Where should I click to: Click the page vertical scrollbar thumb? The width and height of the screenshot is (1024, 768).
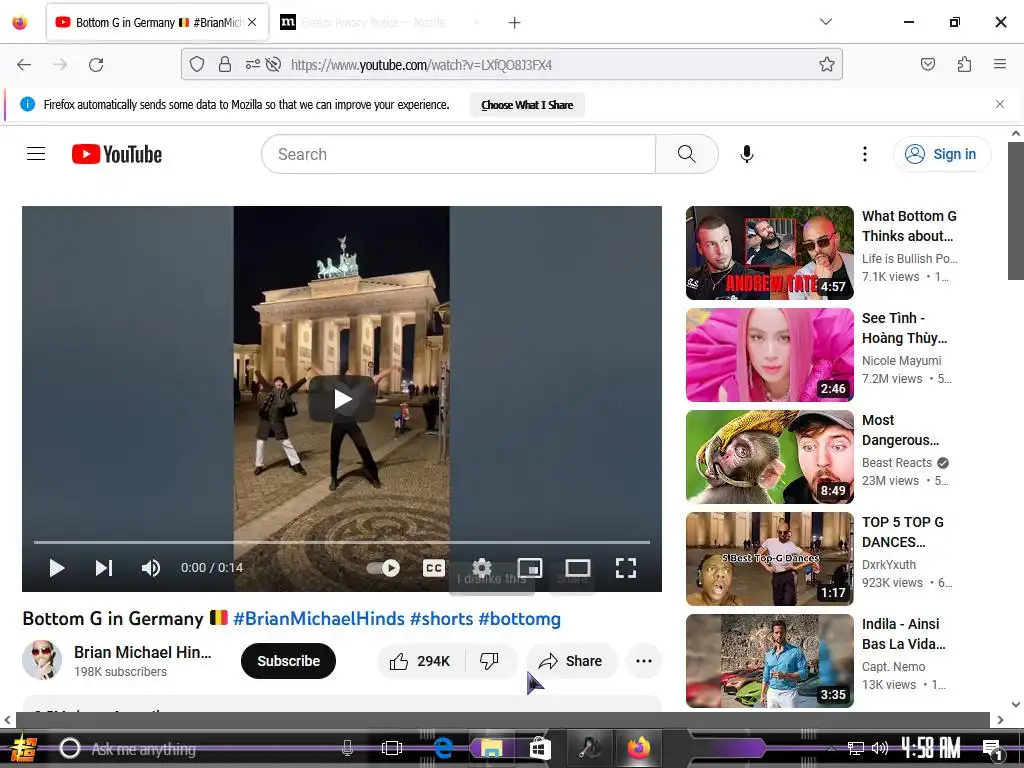pos(1016,211)
